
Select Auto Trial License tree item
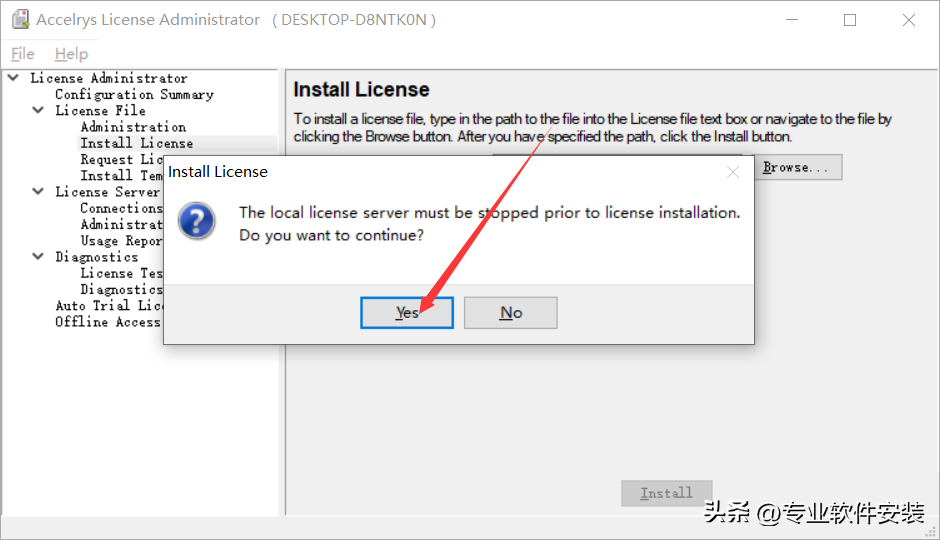point(108,305)
